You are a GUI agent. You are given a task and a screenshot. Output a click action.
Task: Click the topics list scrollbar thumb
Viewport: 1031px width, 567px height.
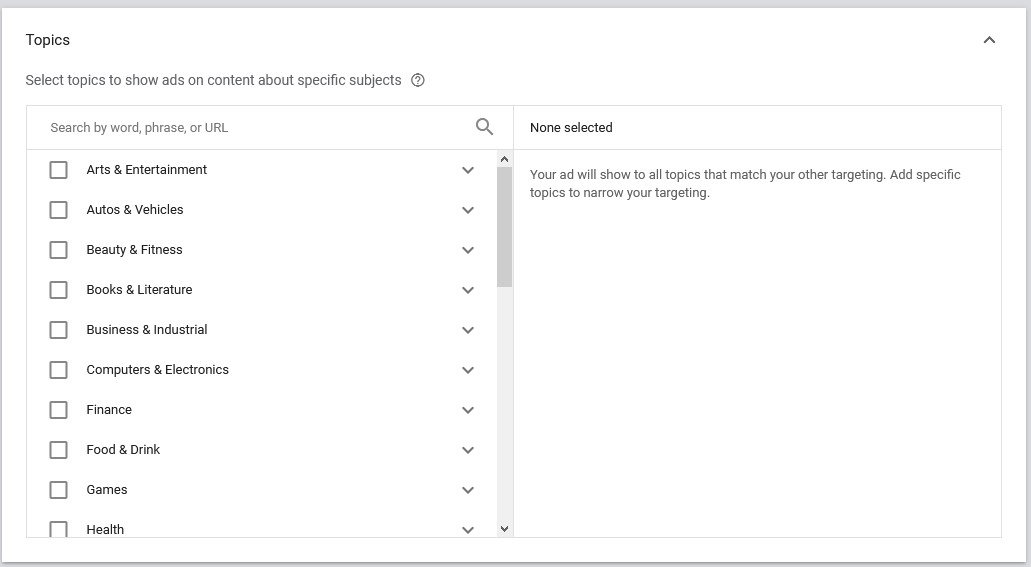pos(504,226)
